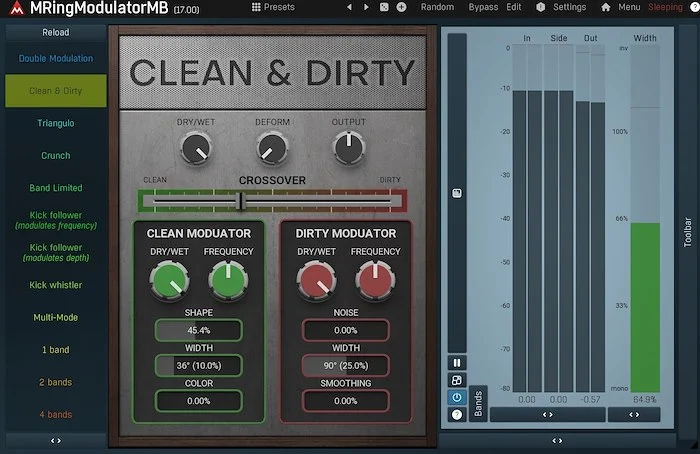The image size is (700, 454).
Task: Go to previous preset arrow
Action: click(x=350, y=7)
